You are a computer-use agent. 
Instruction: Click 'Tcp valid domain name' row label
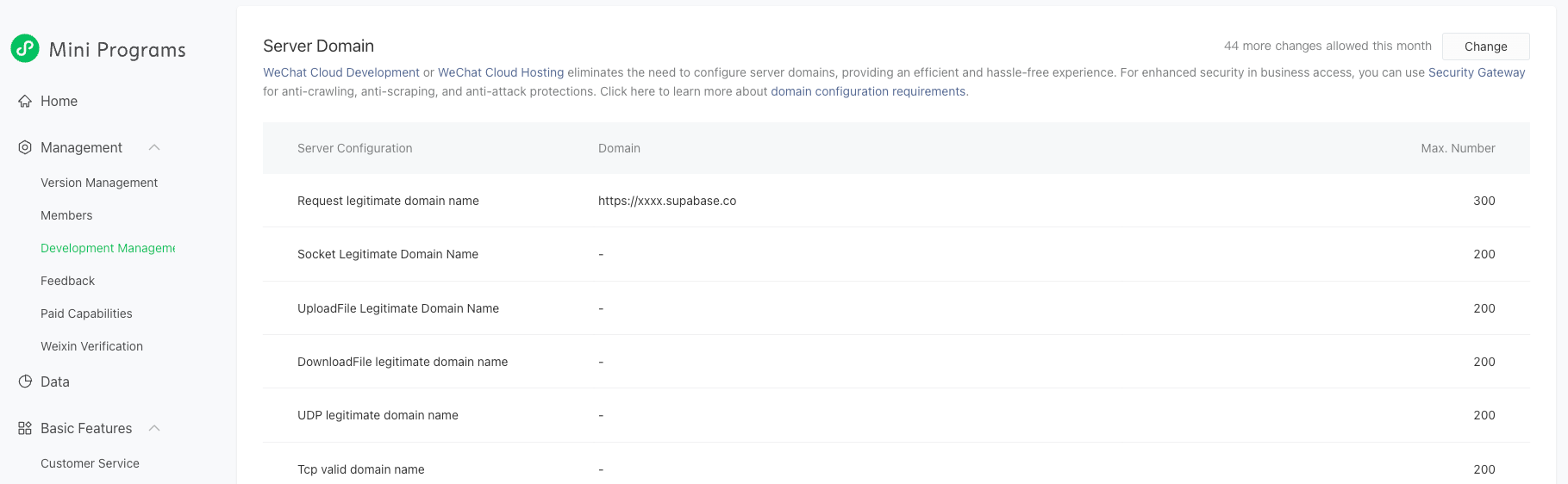tap(361, 469)
